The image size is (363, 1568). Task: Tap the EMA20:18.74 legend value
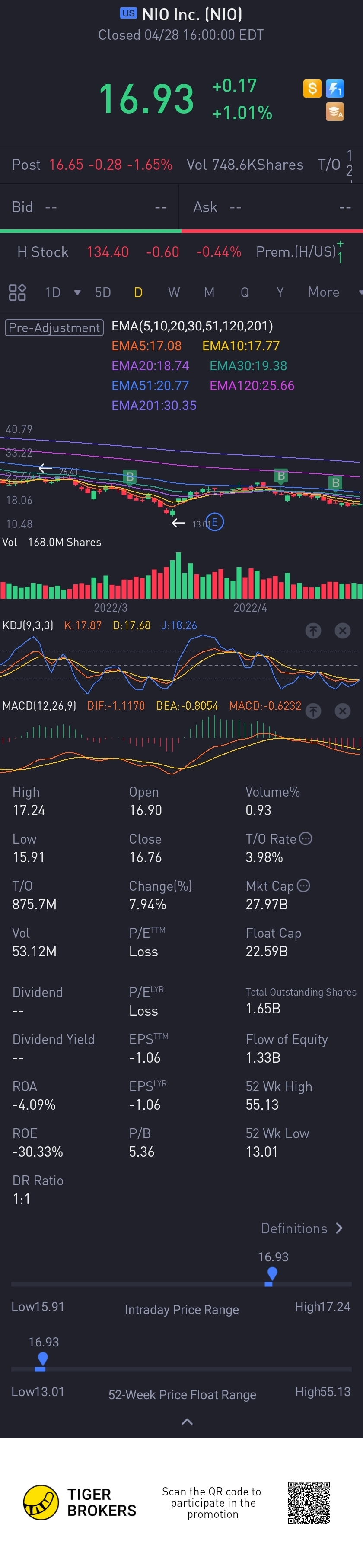click(x=150, y=366)
